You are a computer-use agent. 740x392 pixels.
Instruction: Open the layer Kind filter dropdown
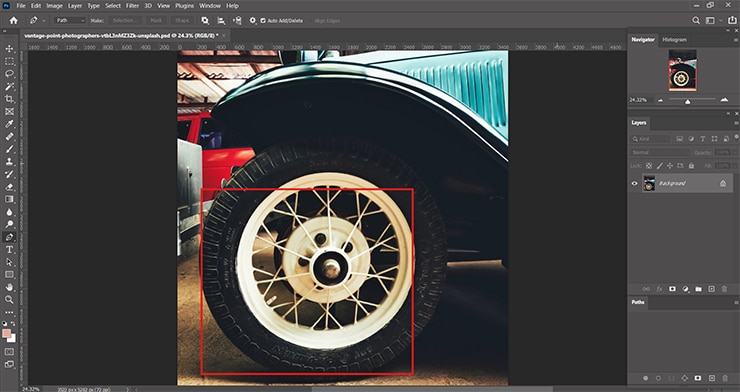coord(650,139)
